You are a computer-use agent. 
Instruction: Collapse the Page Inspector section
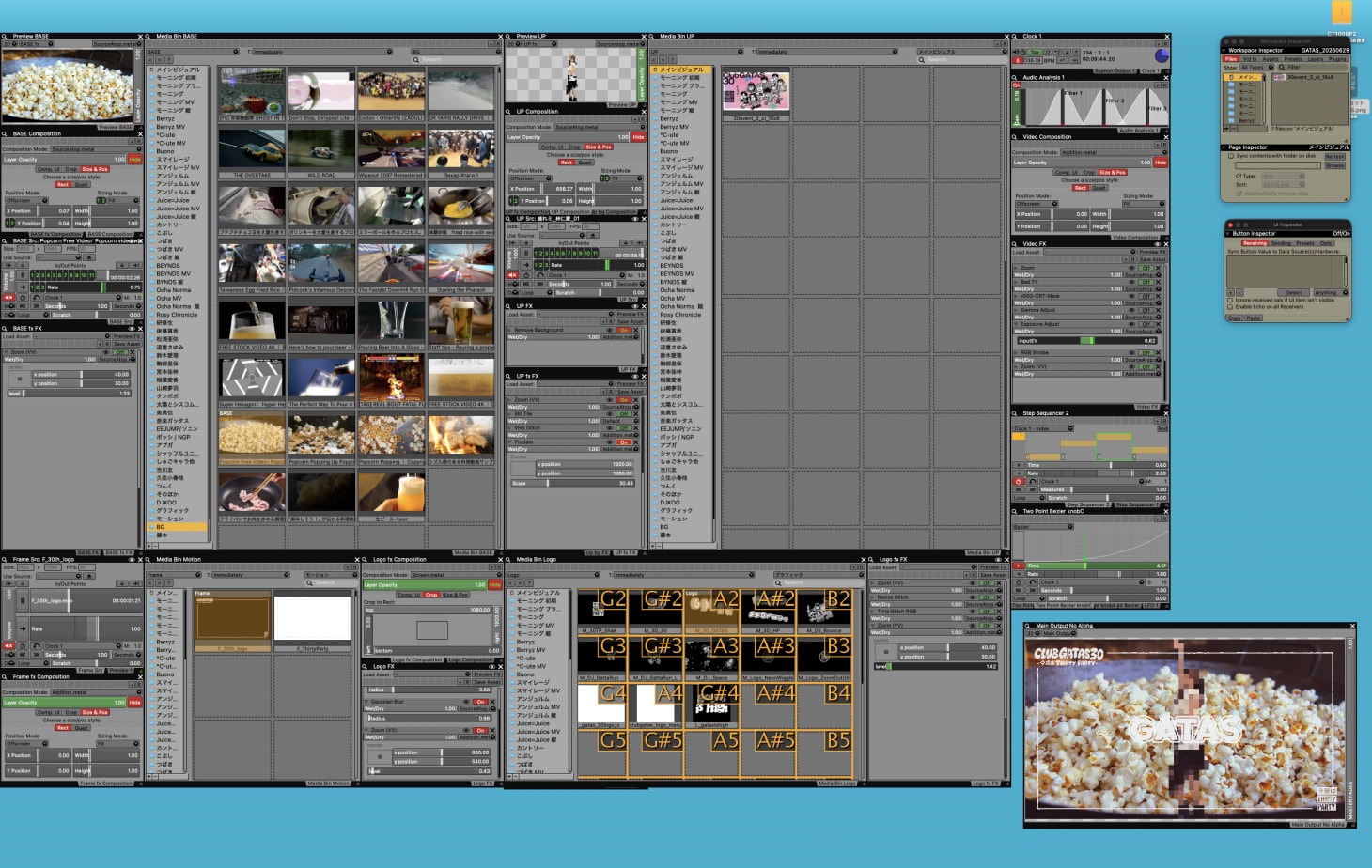pyautogui.click(x=1224, y=147)
